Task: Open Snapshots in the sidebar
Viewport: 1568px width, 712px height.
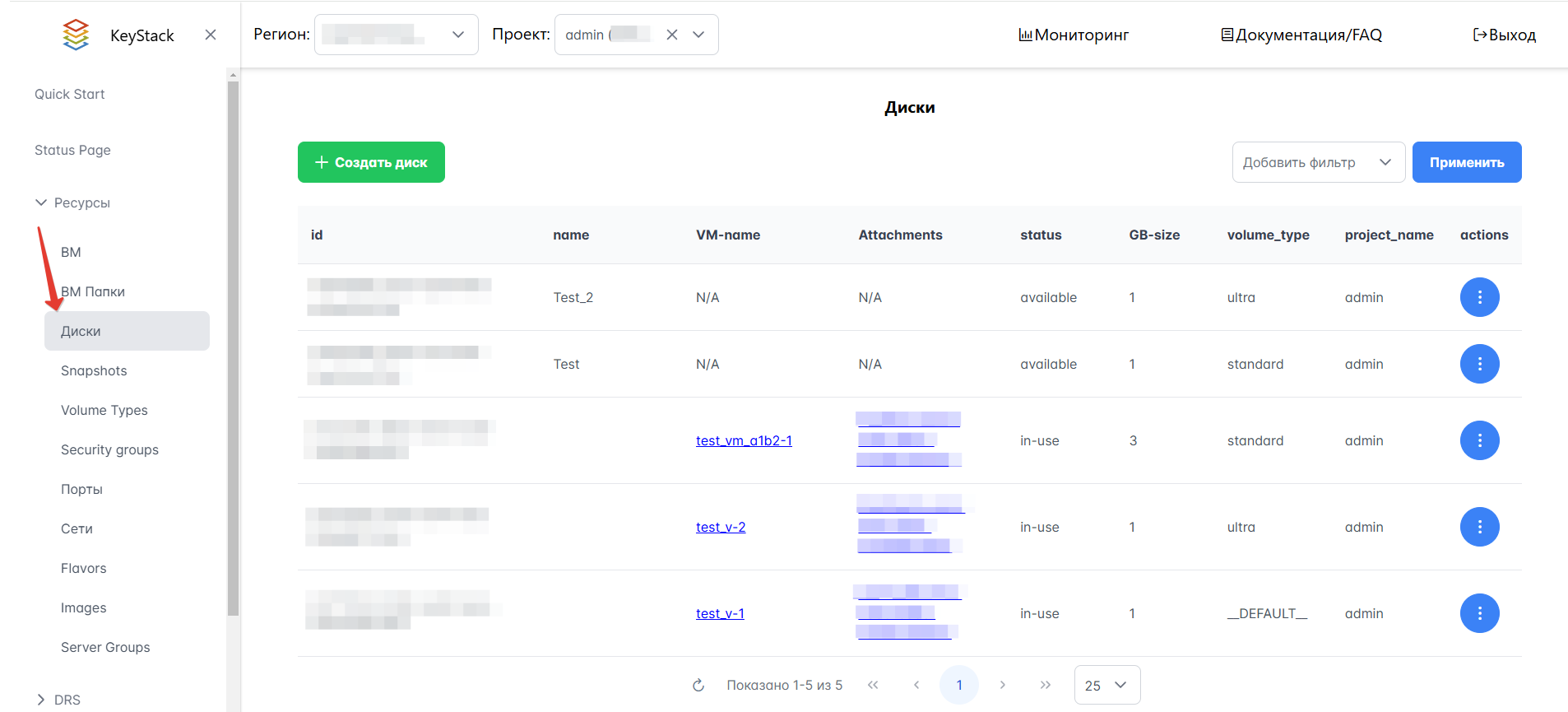Action: coord(94,370)
